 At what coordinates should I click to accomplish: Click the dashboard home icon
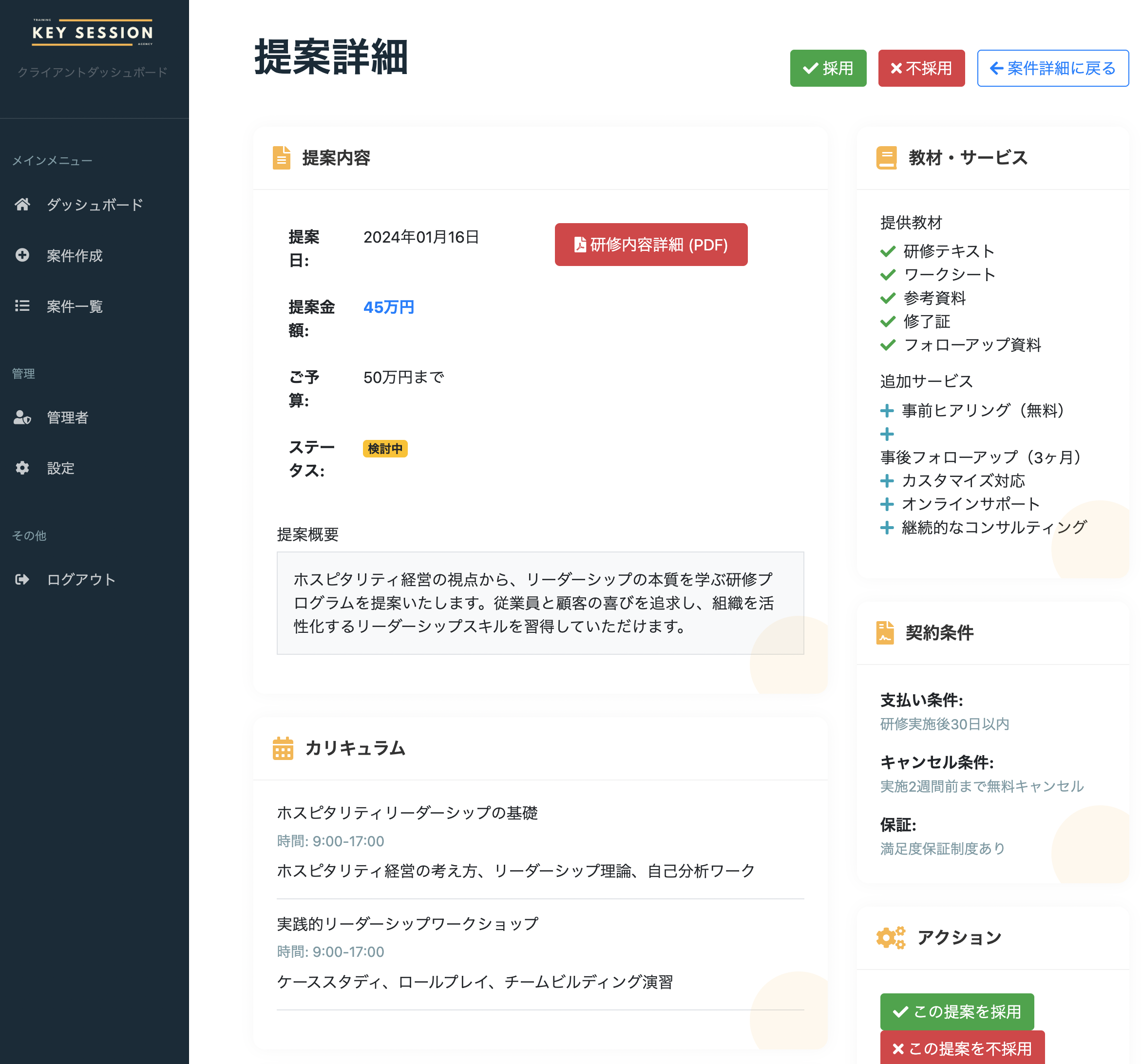point(22,205)
